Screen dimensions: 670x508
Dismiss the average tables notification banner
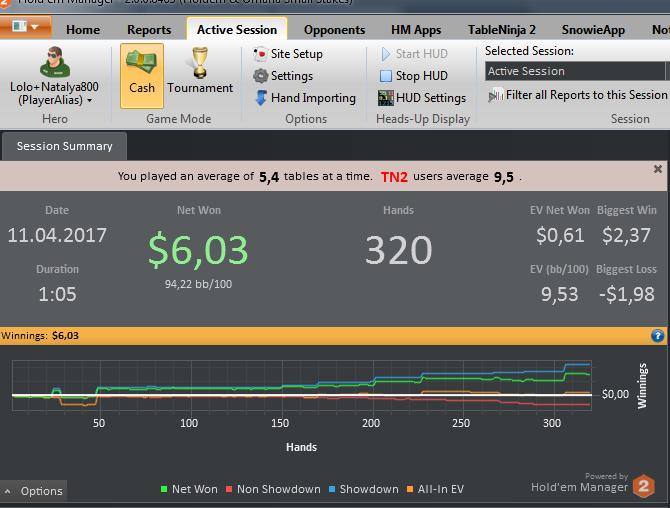coord(658,169)
